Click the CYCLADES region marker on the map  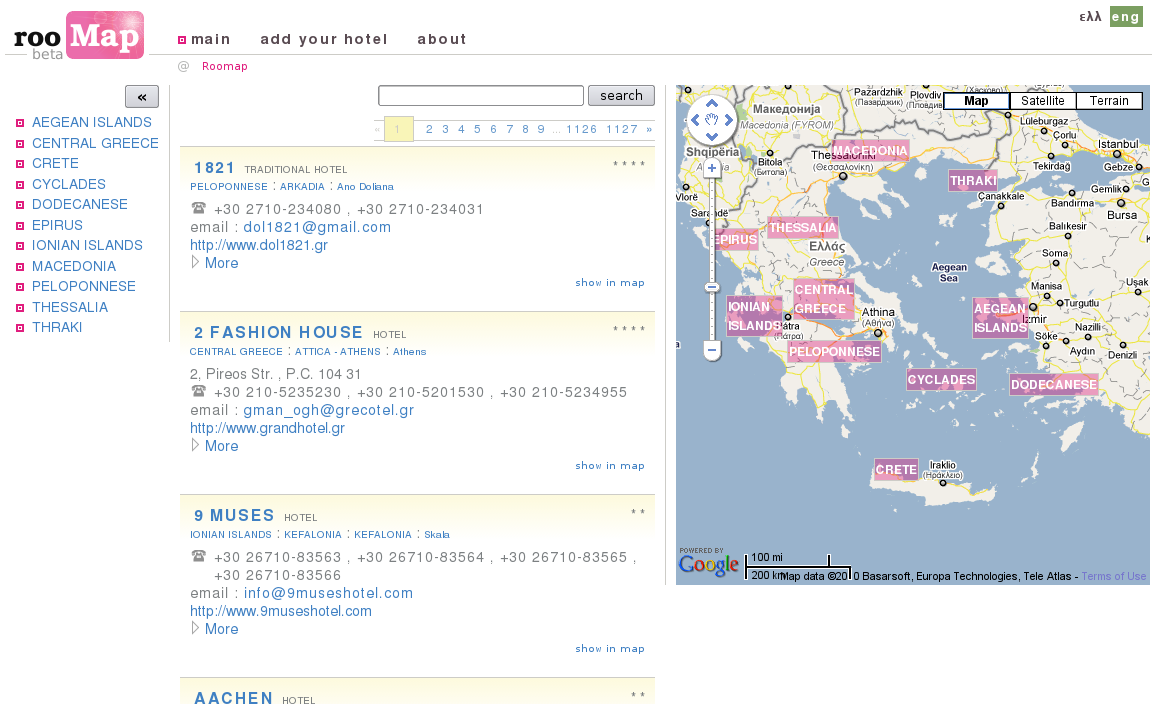942,380
